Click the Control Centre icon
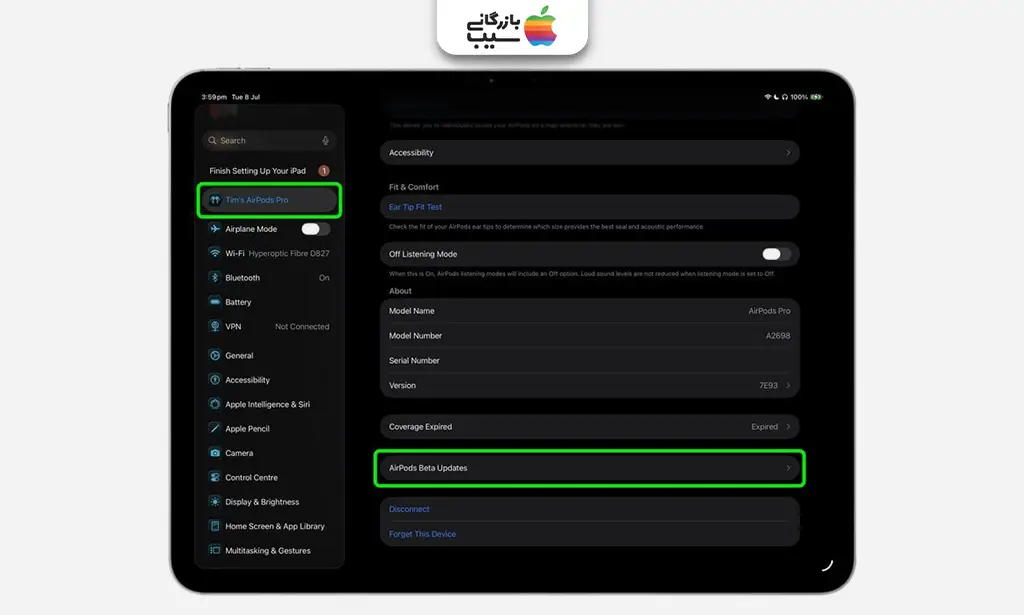The image size is (1024, 615). click(215, 477)
